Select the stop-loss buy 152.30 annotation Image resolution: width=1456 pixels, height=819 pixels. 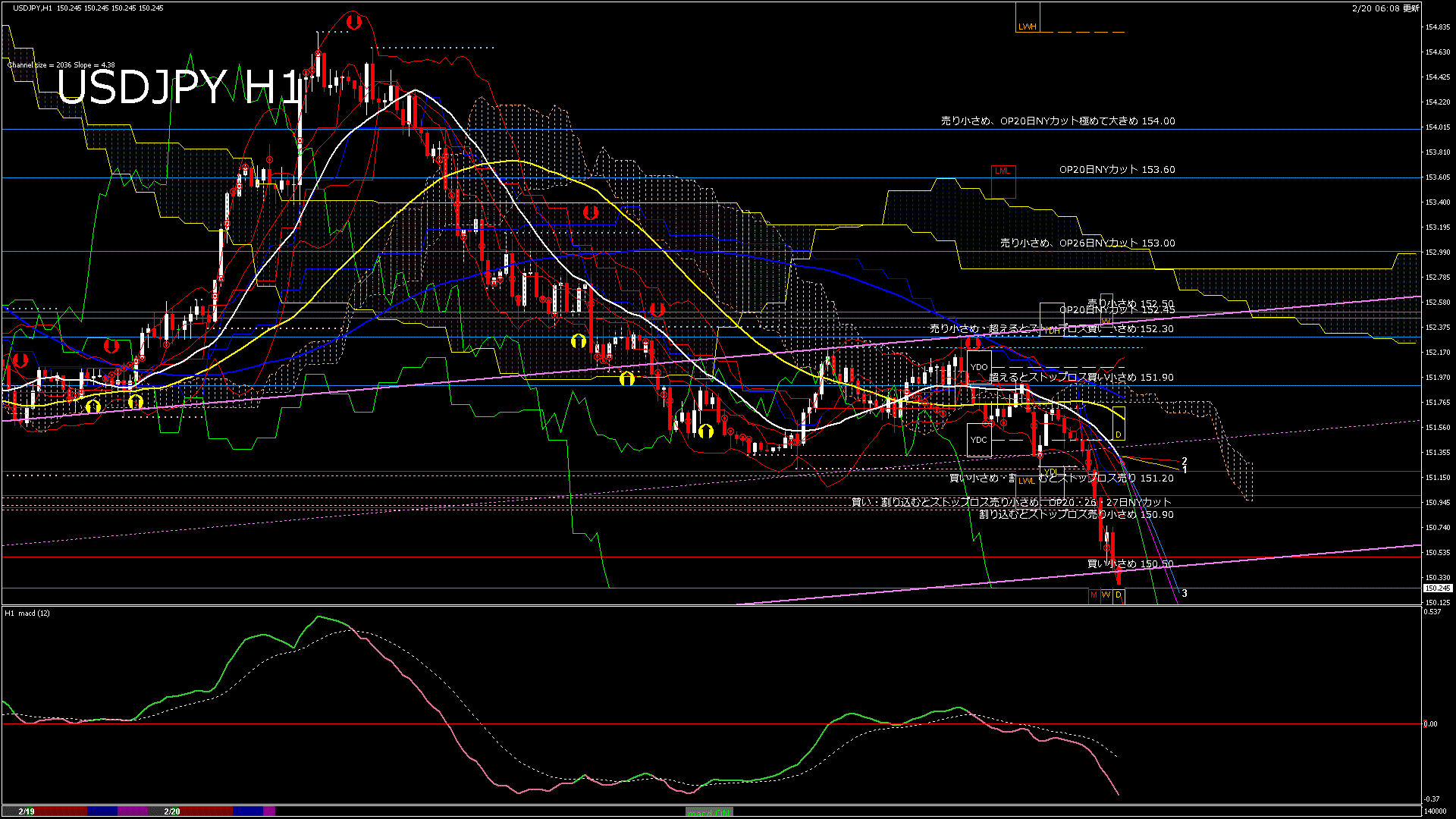(x=1052, y=329)
